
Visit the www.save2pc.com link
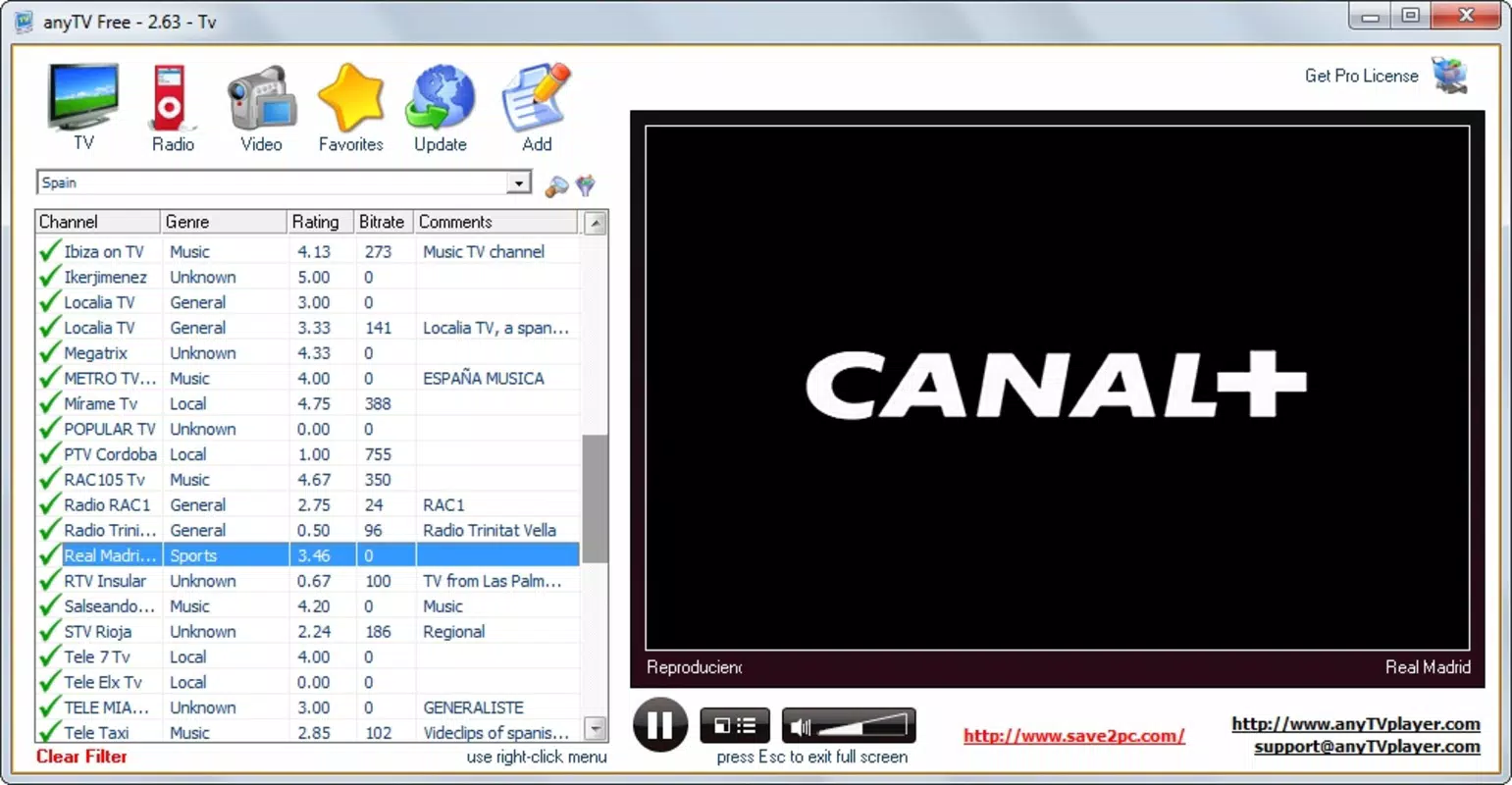pos(1073,735)
